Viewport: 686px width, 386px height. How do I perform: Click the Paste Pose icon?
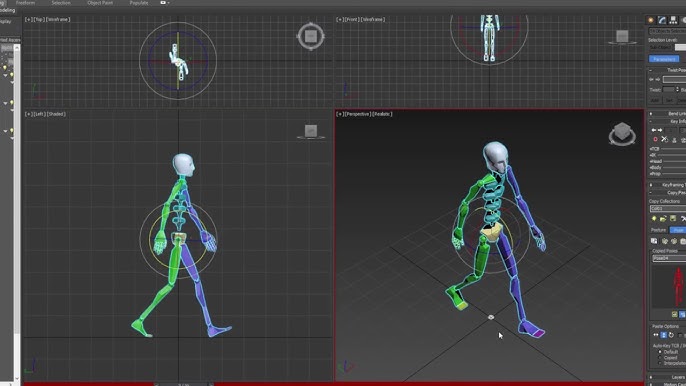click(x=665, y=241)
